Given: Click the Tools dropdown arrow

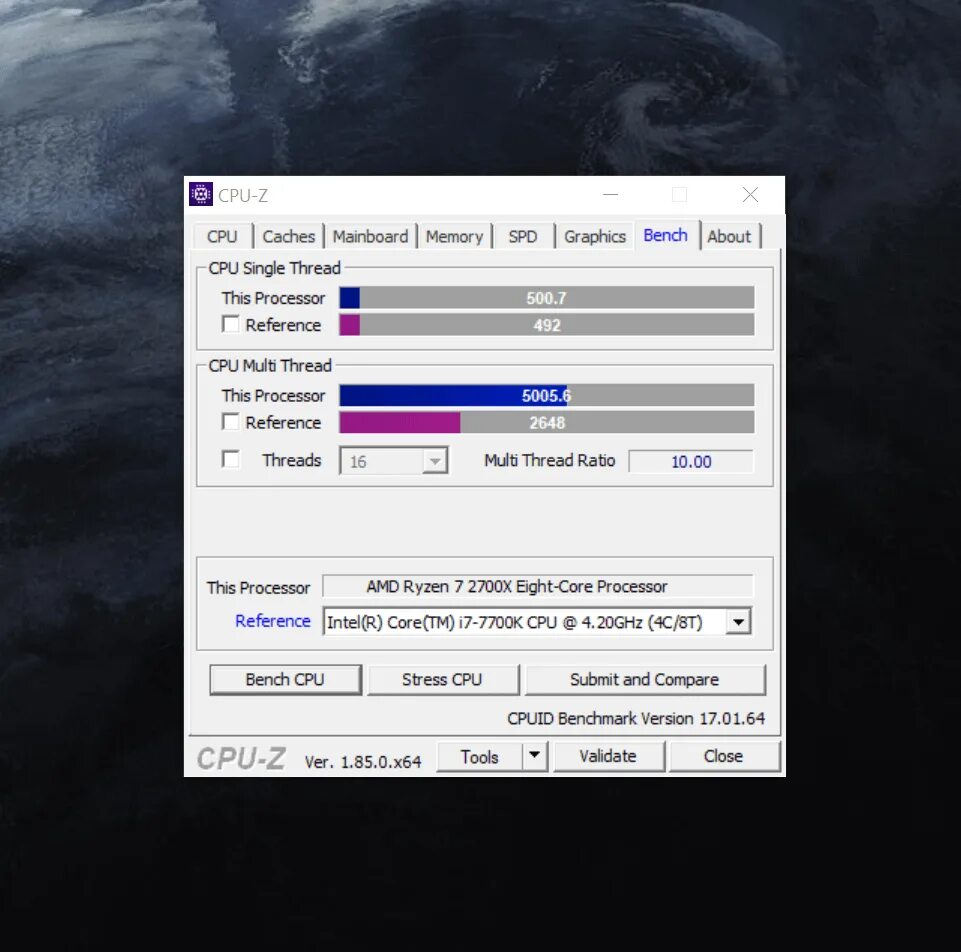Looking at the screenshot, I should (x=534, y=756).
